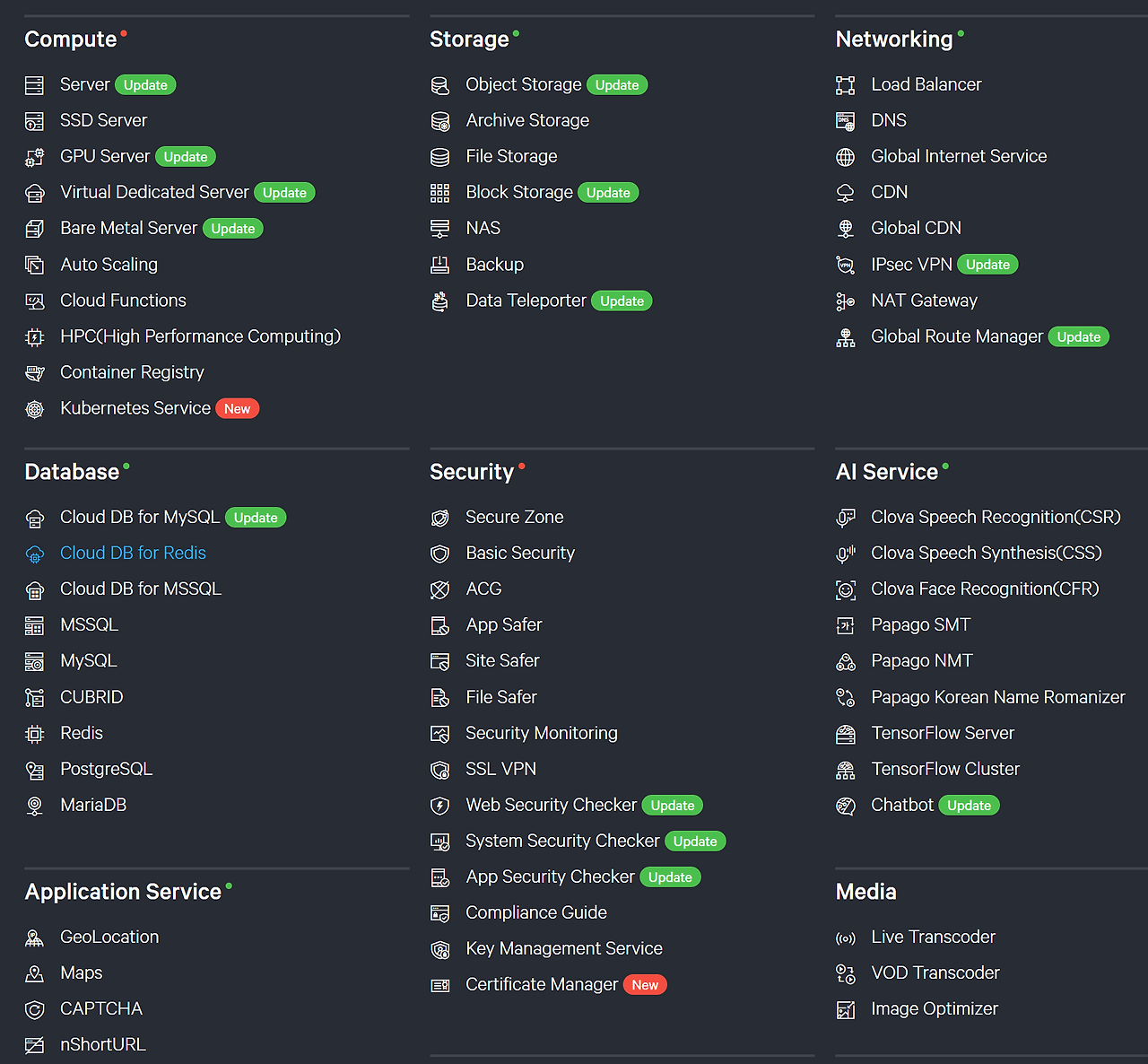The width and height of the screenshot is (1148, 1064).
Task: Click the Load Balancer icon
Action: point(845,85)
